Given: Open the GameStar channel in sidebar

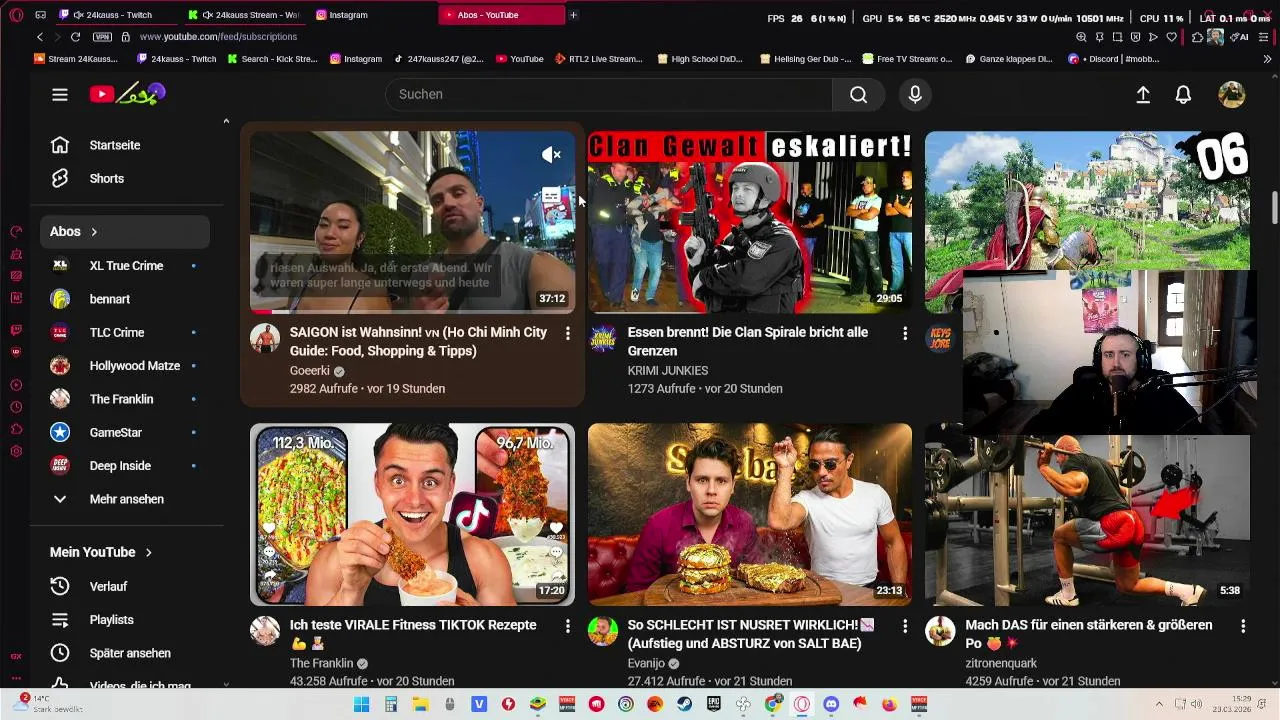Looking at the screenshot, I should (126, 433).
